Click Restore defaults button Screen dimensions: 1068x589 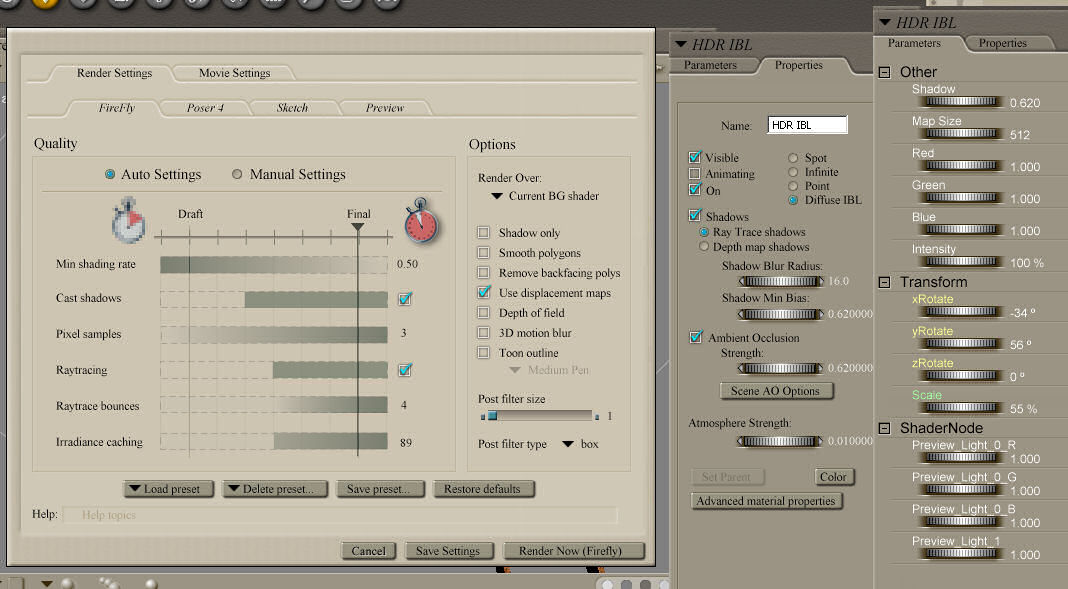click(x=484, y=489)
